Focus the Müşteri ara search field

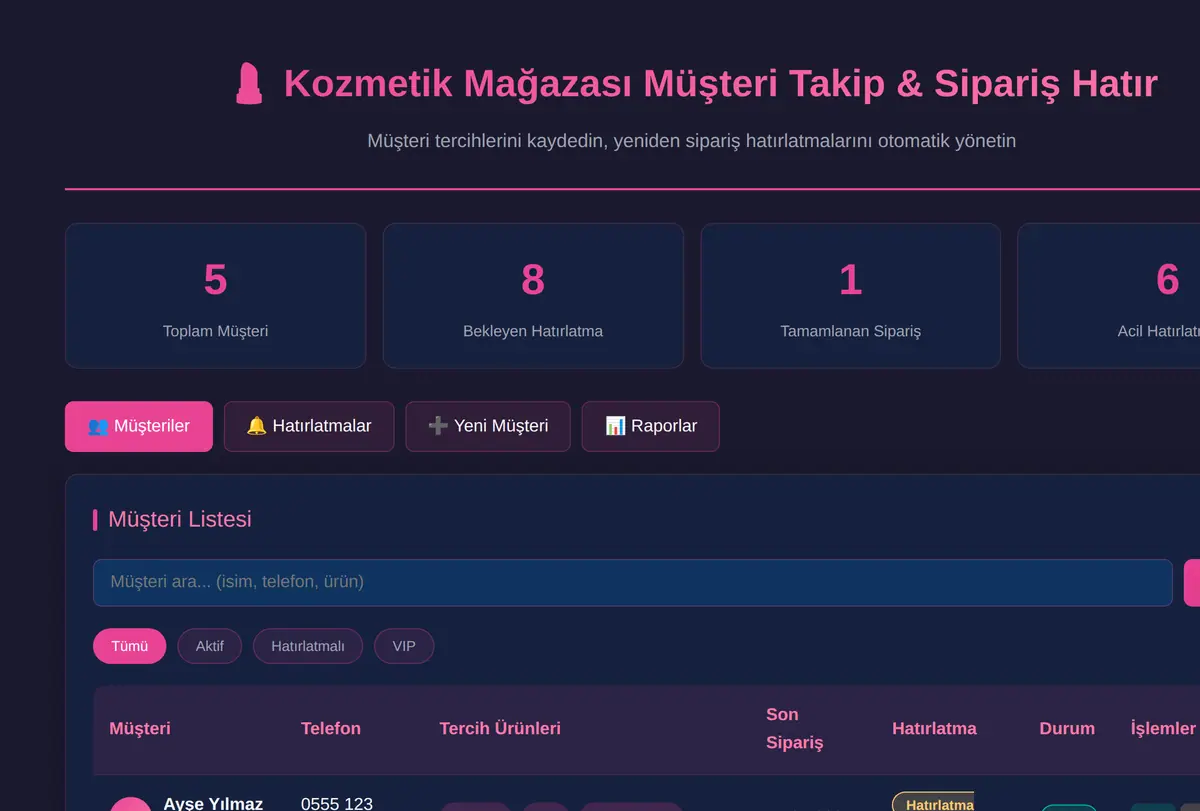tap(633, 582)
